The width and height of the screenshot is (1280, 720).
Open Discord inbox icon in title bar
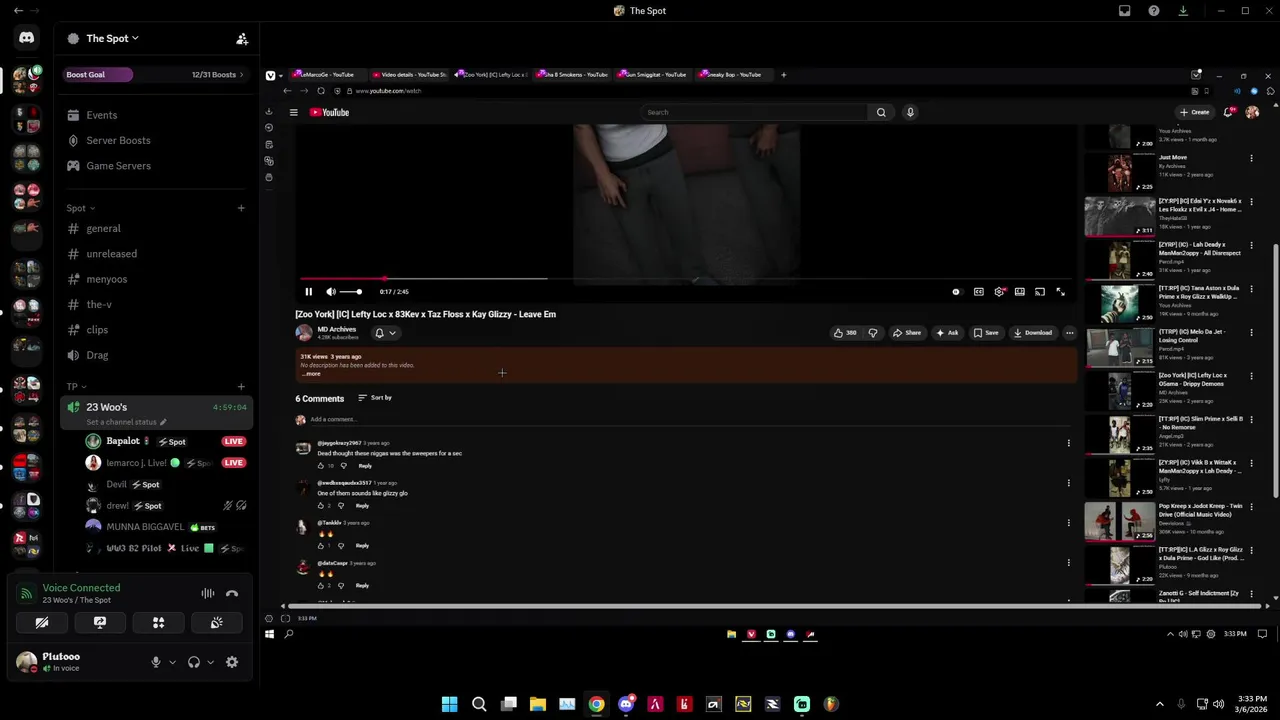tap(1125, 11)
